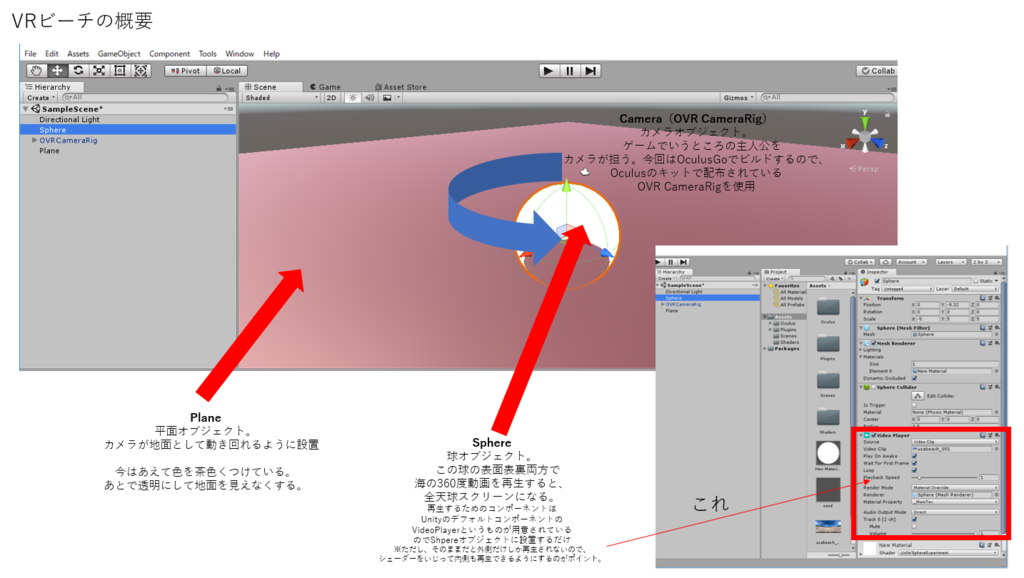
Task: Open the Layers dropdown in inset toolbar
Action: pos(951,262)
